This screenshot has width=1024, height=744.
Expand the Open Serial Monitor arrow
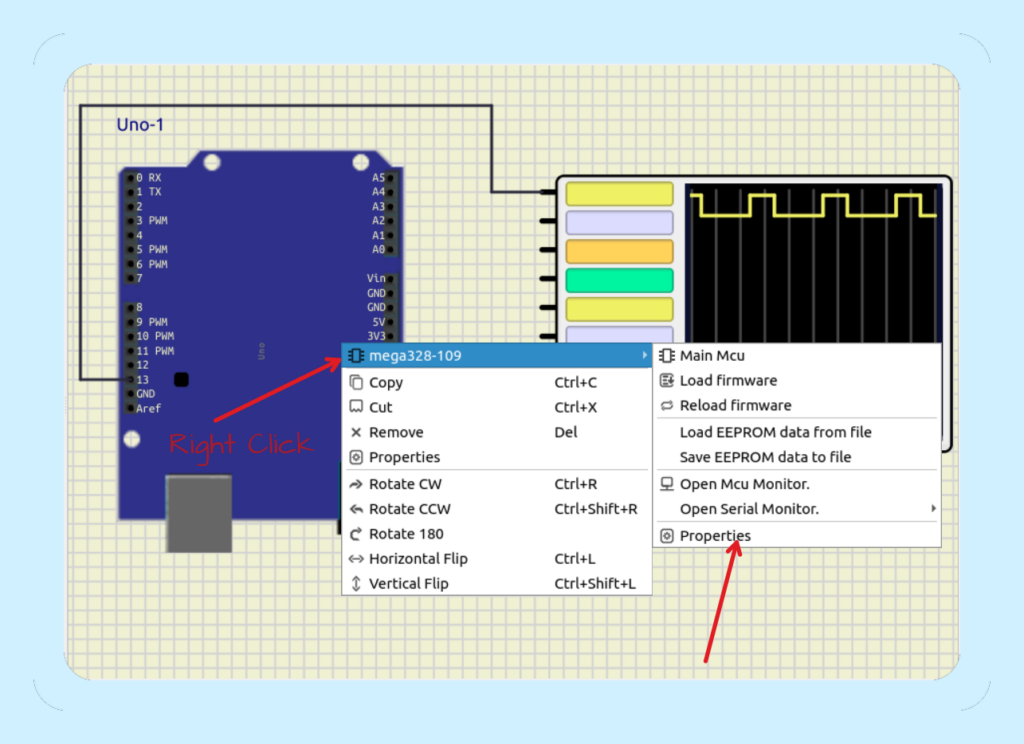[933, 508]
